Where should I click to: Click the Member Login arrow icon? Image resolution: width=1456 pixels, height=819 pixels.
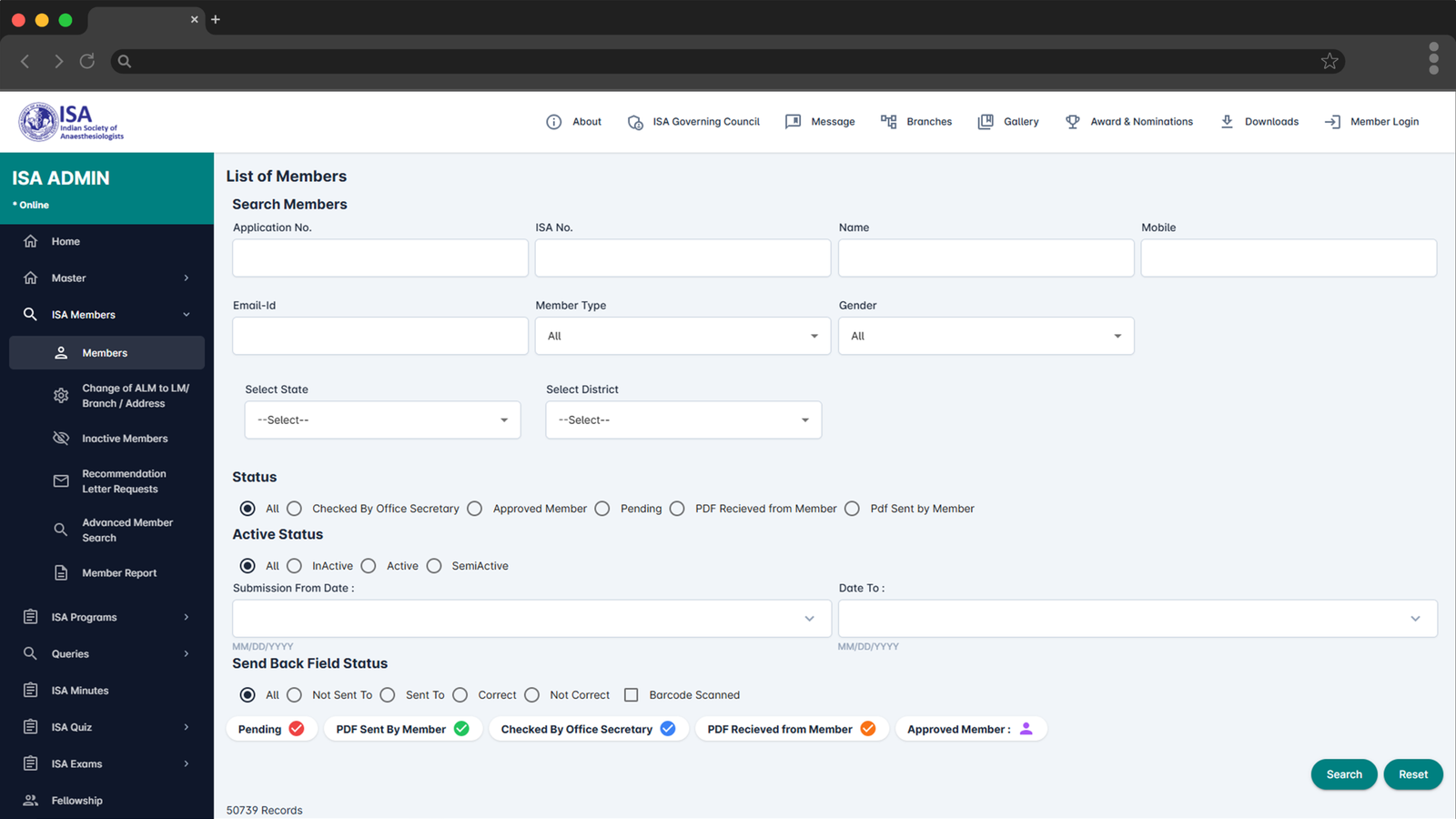(1332, 122)
